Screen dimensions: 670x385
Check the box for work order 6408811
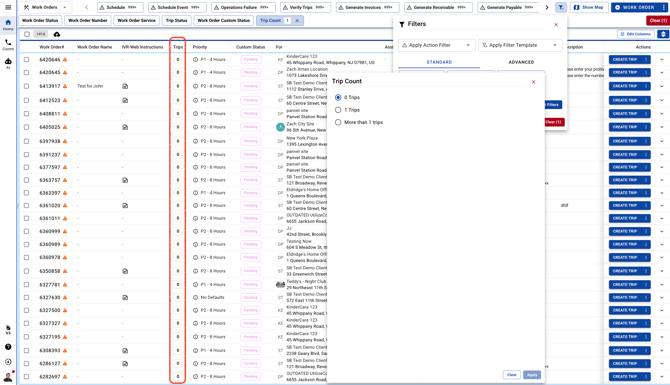[26, 114]
